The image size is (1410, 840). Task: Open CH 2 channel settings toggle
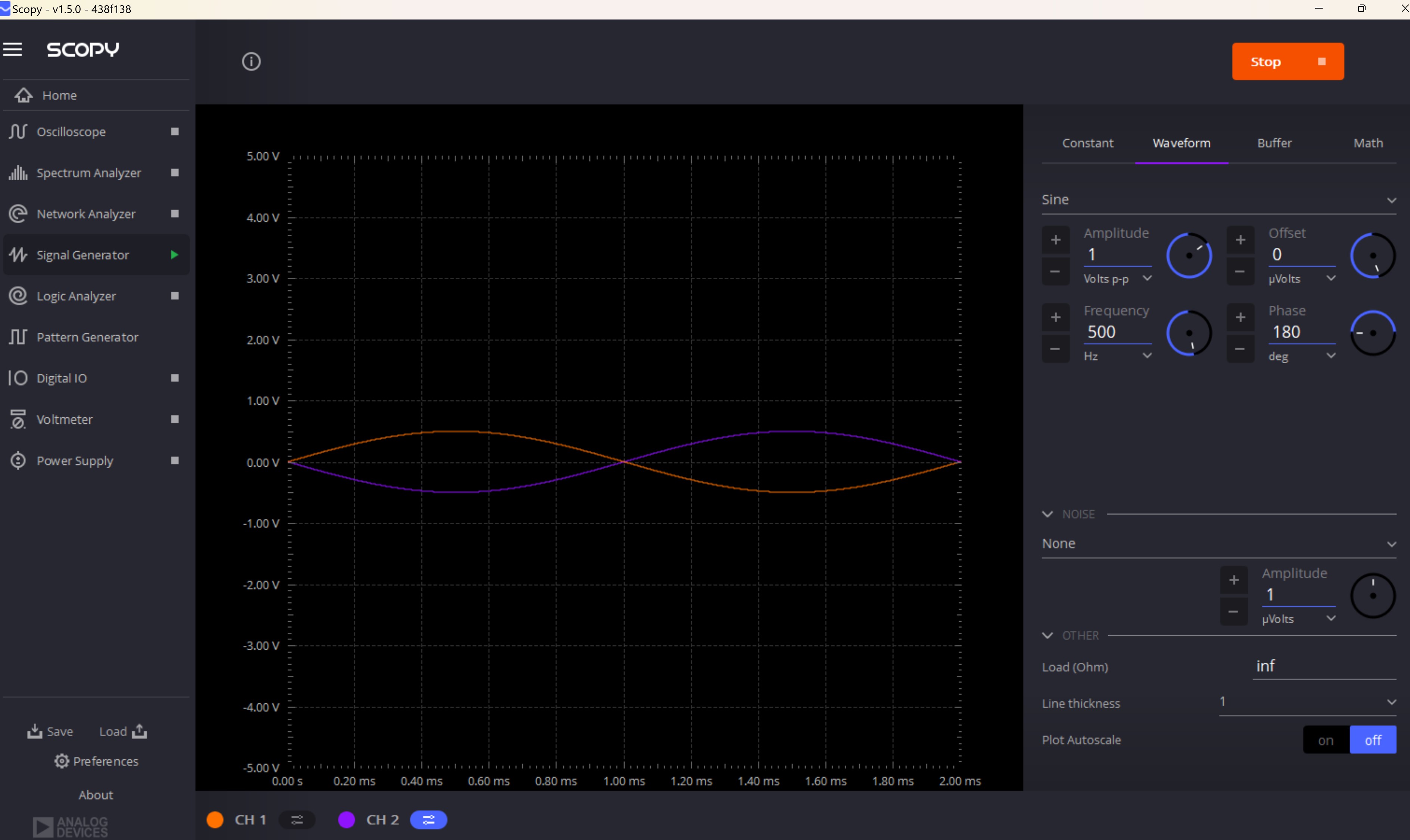[429, 819]
